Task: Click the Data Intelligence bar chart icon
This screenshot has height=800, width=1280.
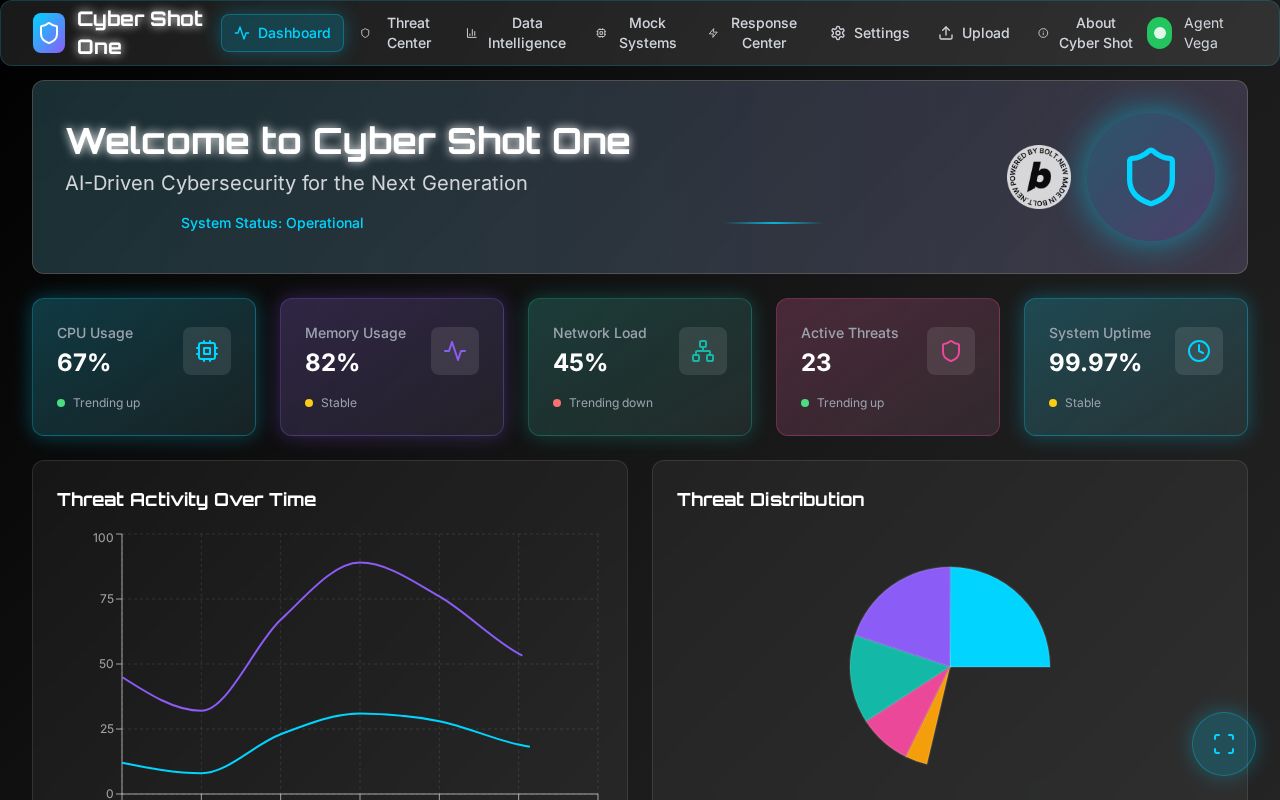Action: click(x=471, y=33)
